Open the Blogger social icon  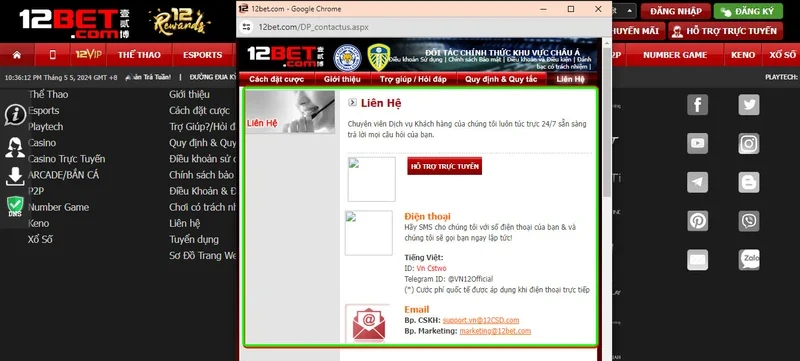pyautogui.click(x=748, y=182)
